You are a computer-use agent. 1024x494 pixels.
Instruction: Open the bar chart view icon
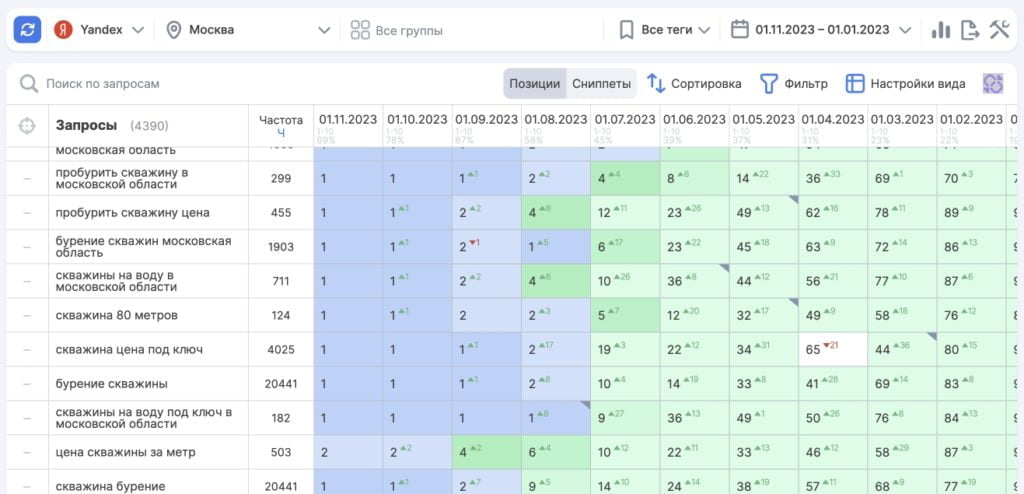(940, 30)
